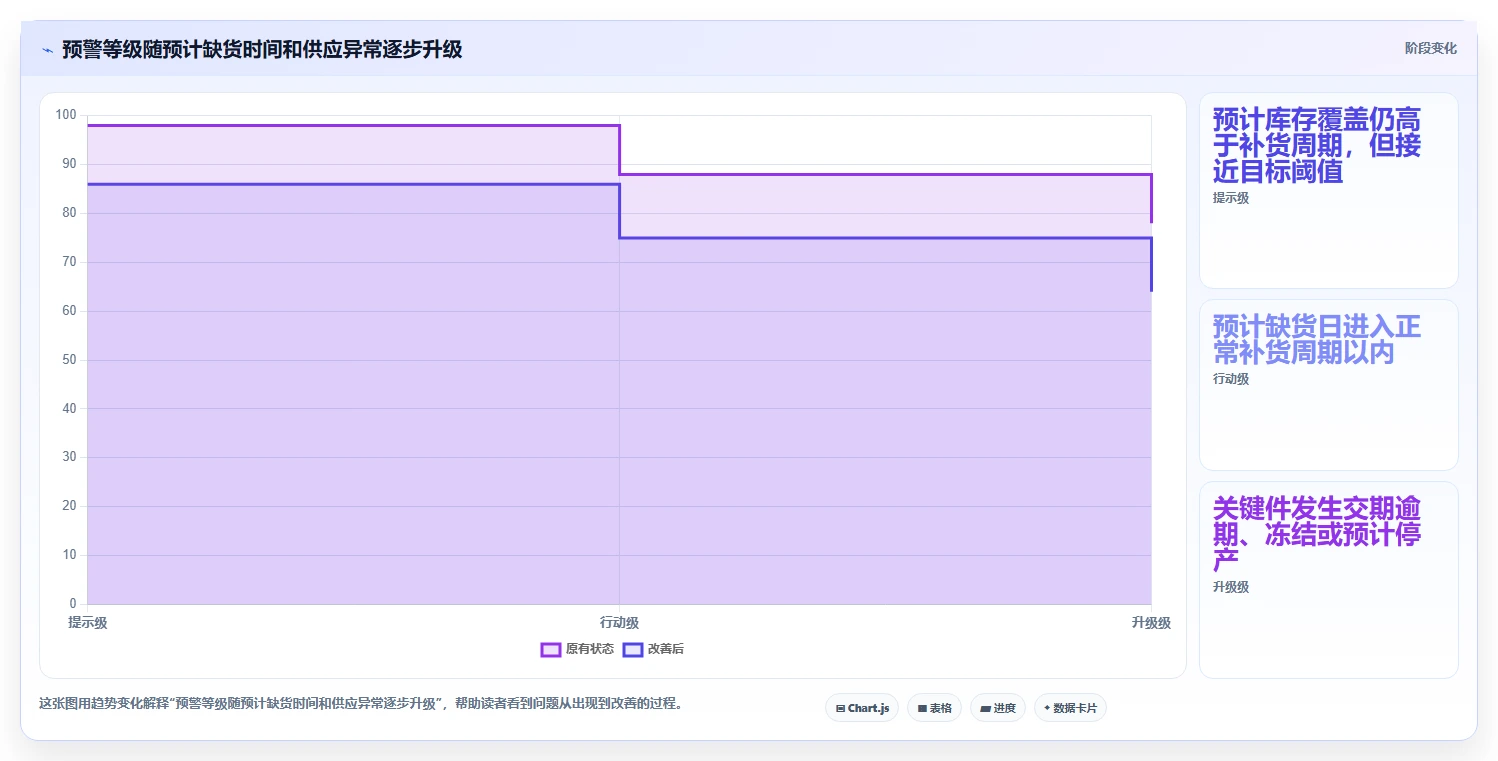Viewport: 1498px width, 761px height.
Task: Click the chart title 预警等级随预计缺货时间和供应异常逐步升级
Action: pyautogui.click(x=262, y=49)
